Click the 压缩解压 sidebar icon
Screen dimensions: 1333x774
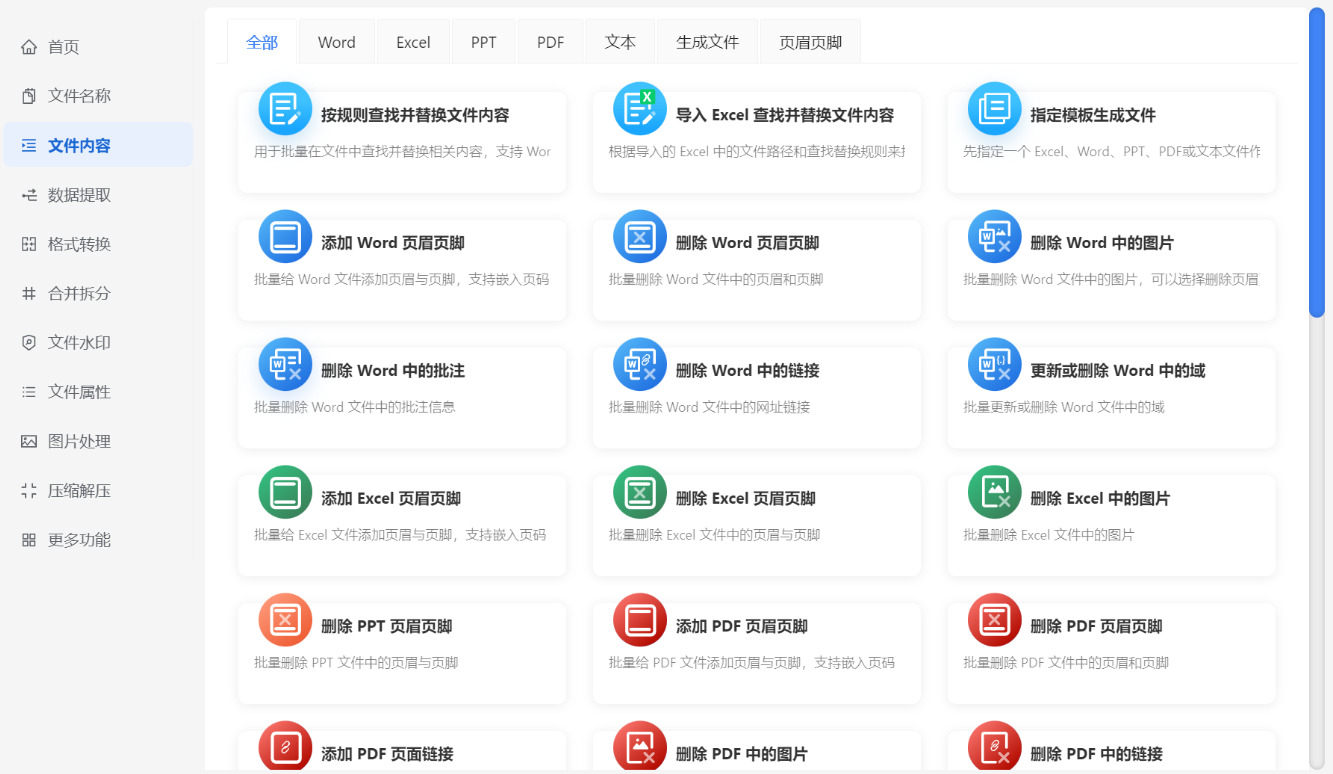tap(29, 491)
